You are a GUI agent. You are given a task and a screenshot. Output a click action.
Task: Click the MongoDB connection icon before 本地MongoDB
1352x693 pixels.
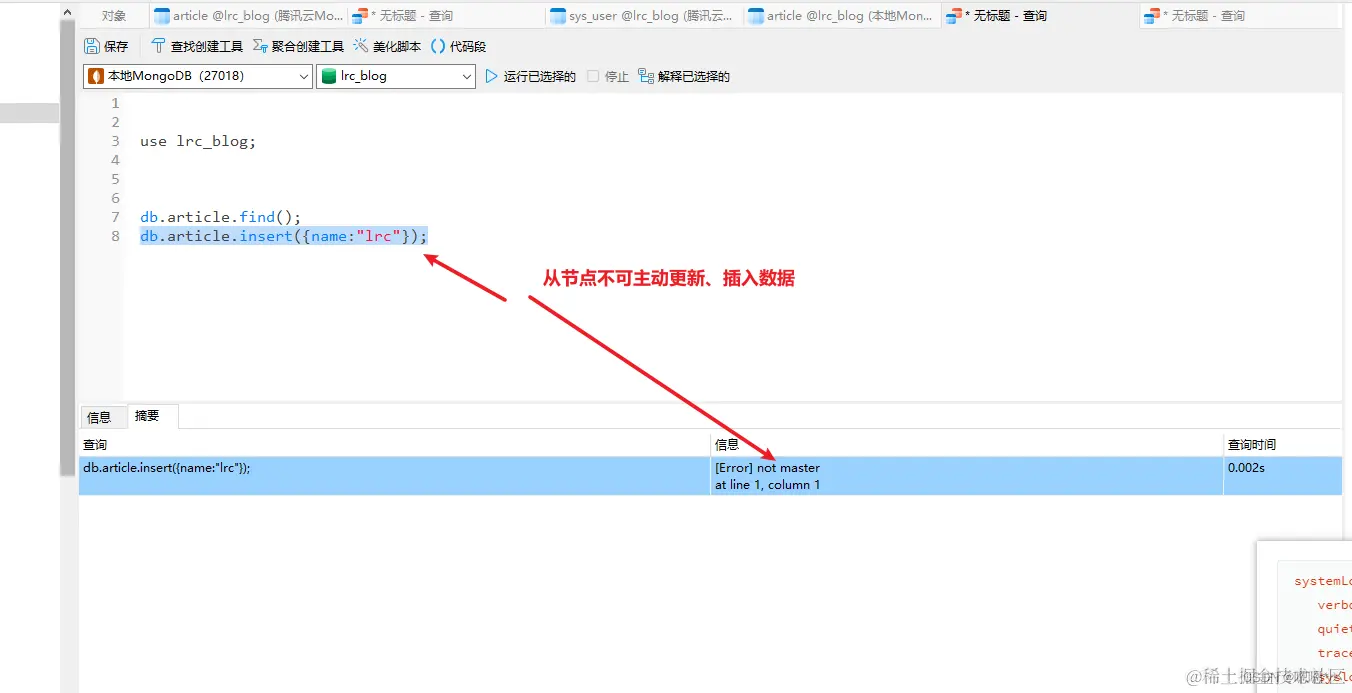tap(97, 75)
